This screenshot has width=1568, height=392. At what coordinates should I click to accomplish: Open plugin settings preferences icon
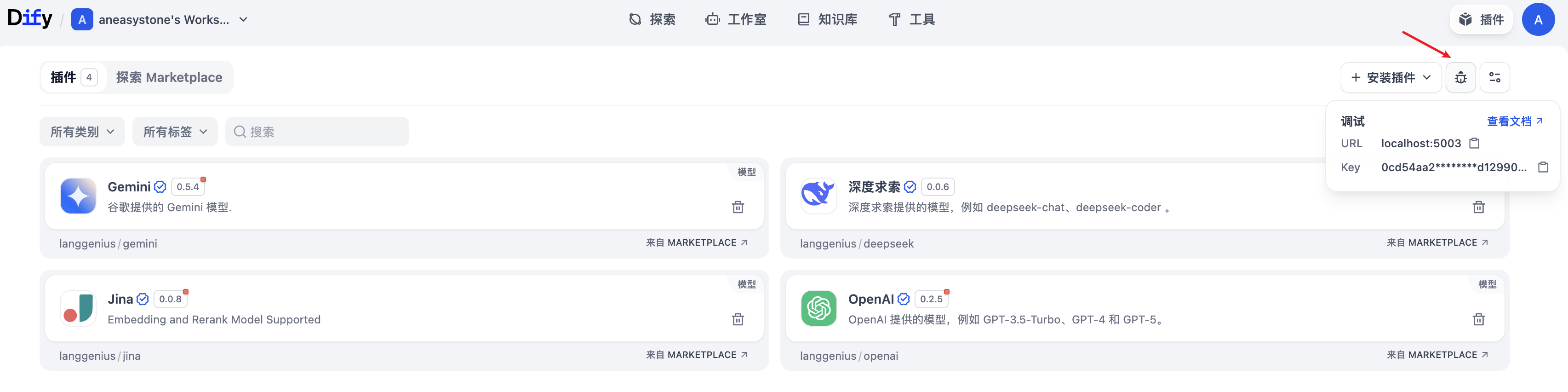(x=1494, y=77)
